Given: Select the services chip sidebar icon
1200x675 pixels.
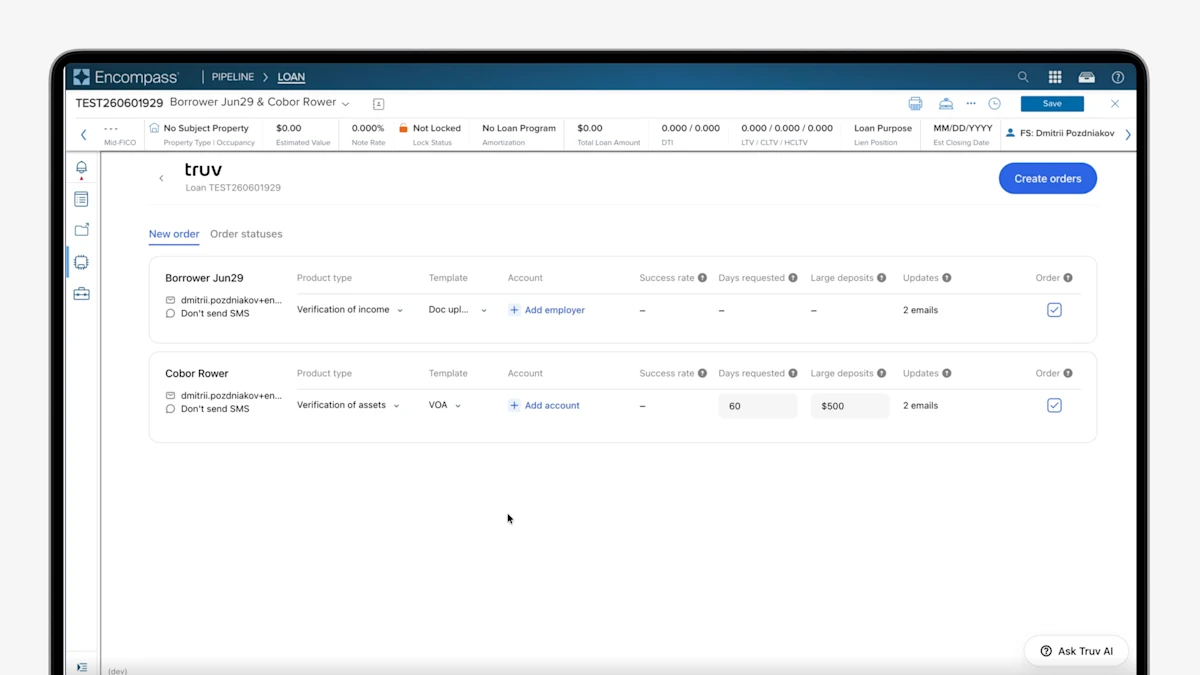Looking at the screenshot, I should point(81,262).
